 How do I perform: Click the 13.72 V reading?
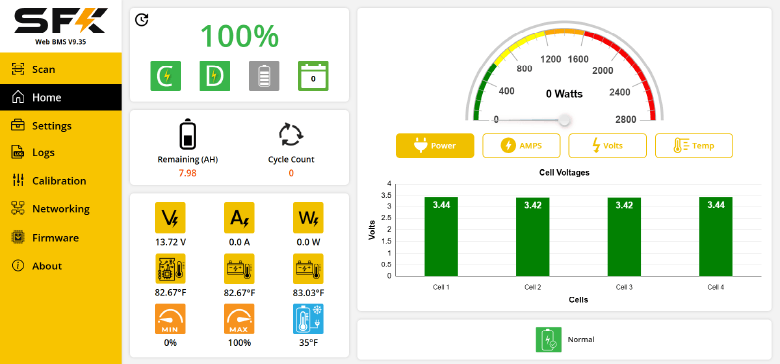170,242
